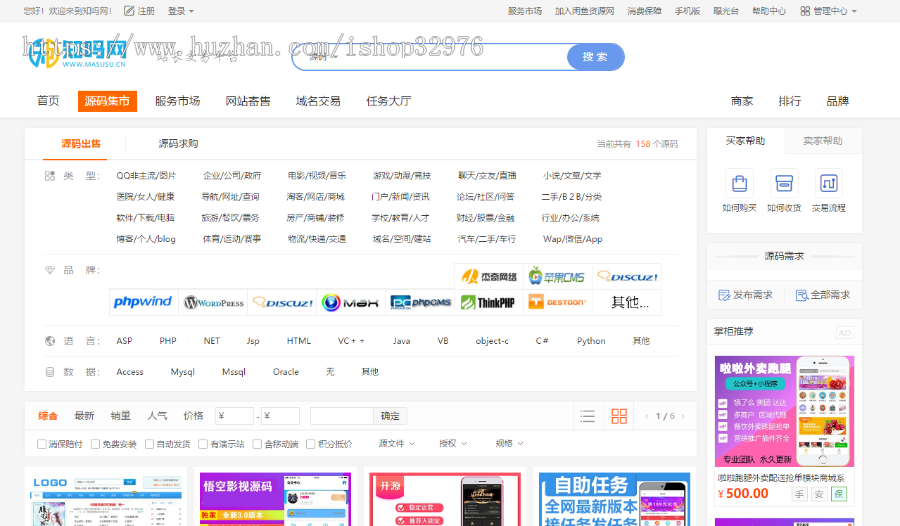Expand the 源文件 filter dropdown
The image size is (900, 526).
click(x=397, y=443)
